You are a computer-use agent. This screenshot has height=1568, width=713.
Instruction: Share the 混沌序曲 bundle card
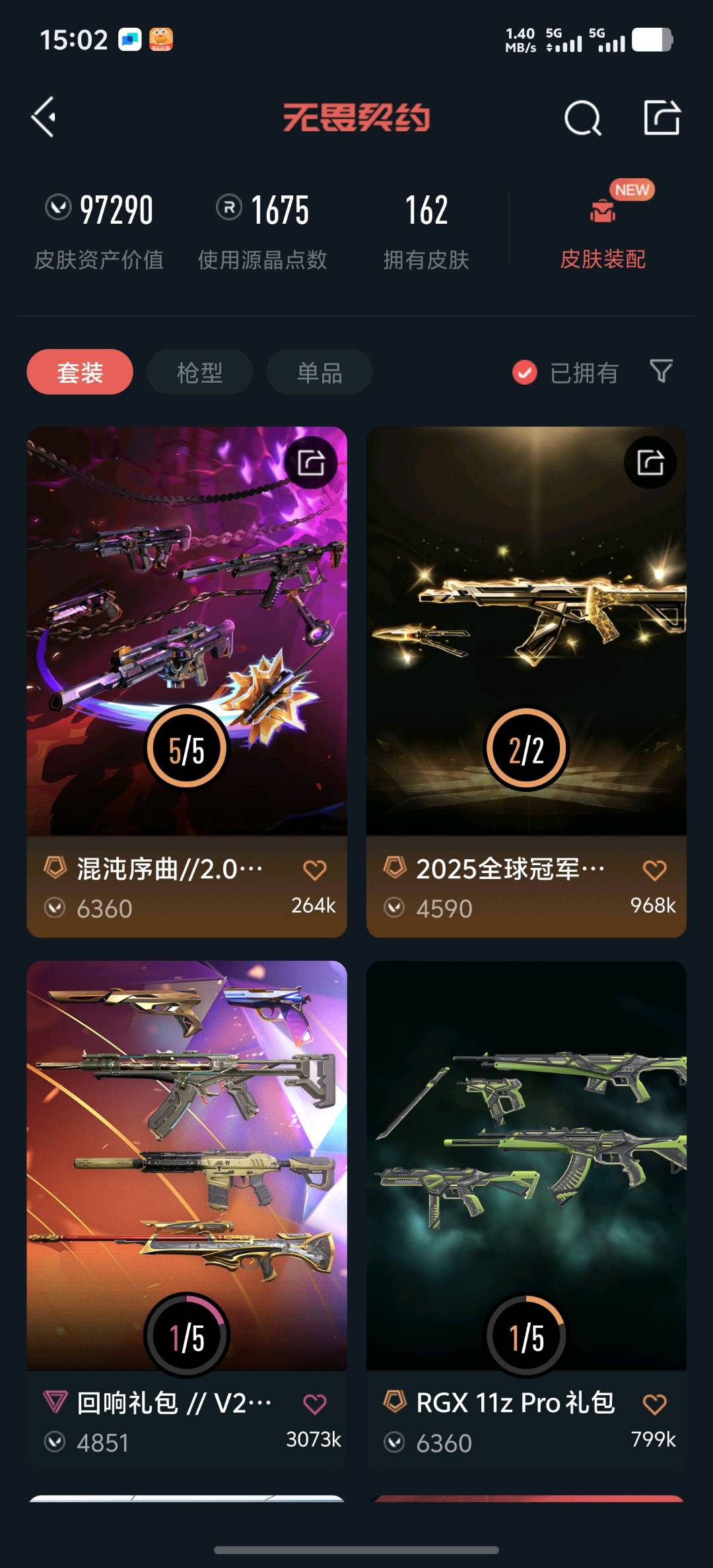click(311, 463)
